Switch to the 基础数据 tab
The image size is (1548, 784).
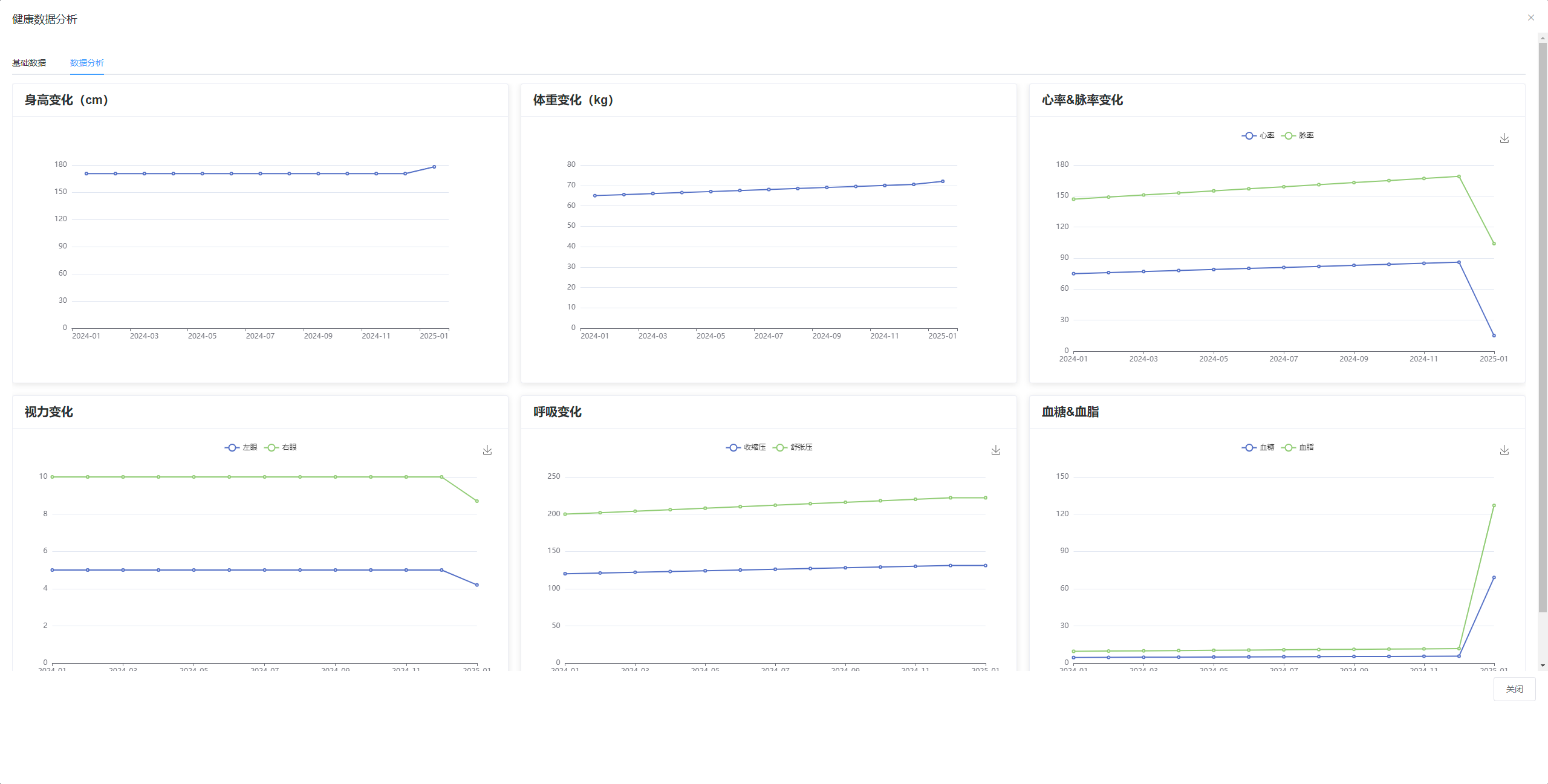click(29, 63)
